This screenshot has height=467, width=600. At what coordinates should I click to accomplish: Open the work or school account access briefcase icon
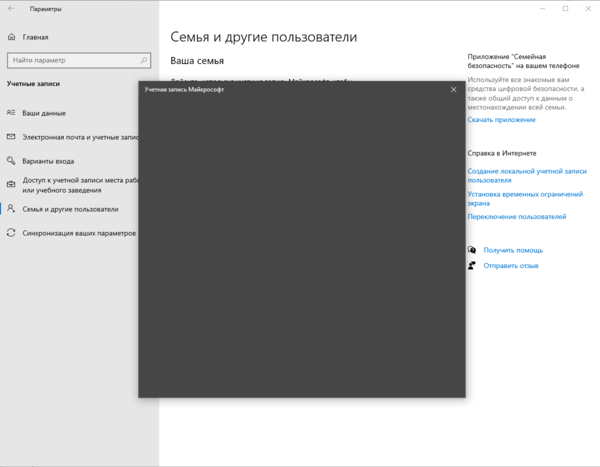click(x=11, y=185)
